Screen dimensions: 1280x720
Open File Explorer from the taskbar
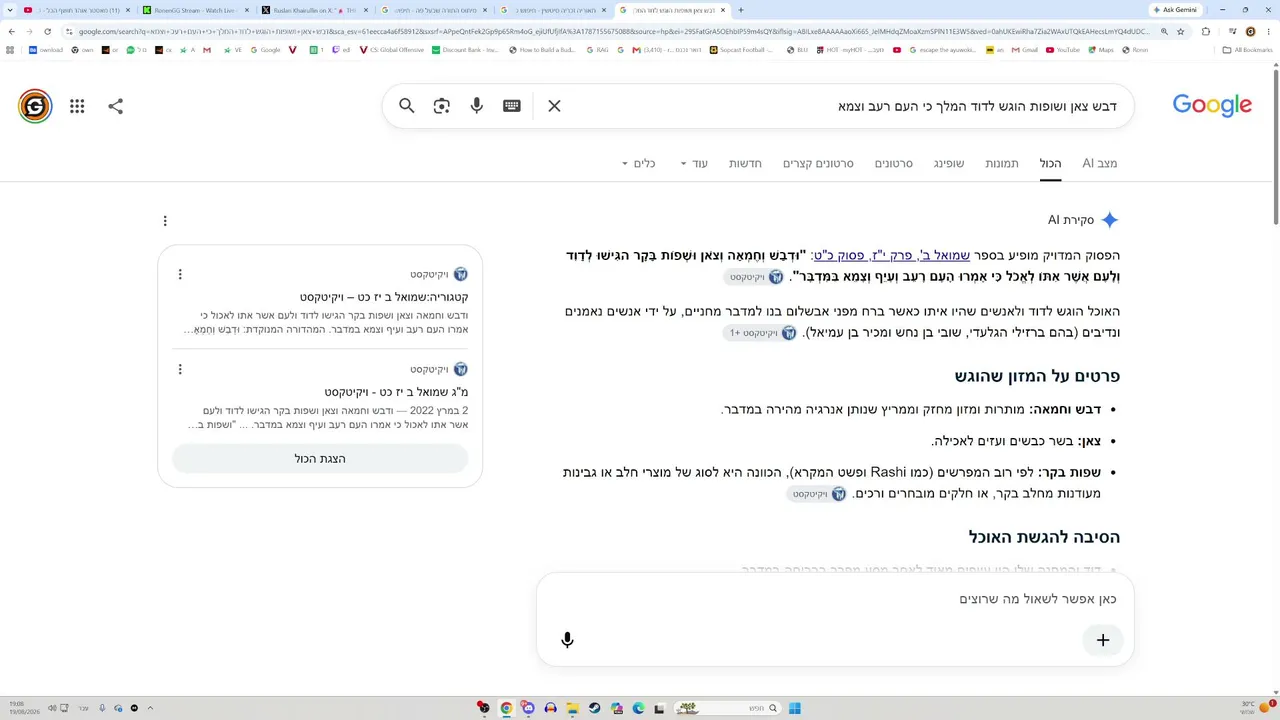click(572, 708)
